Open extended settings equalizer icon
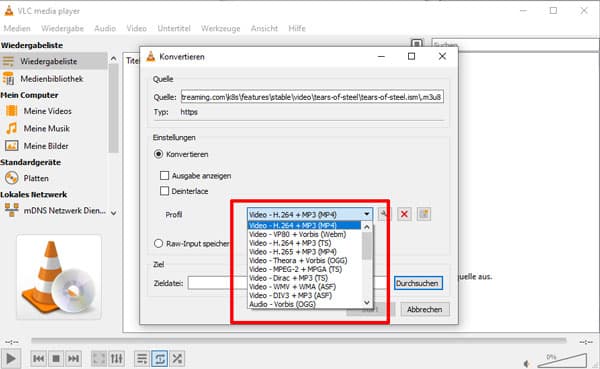600x369 pixels. click(116, 359)
